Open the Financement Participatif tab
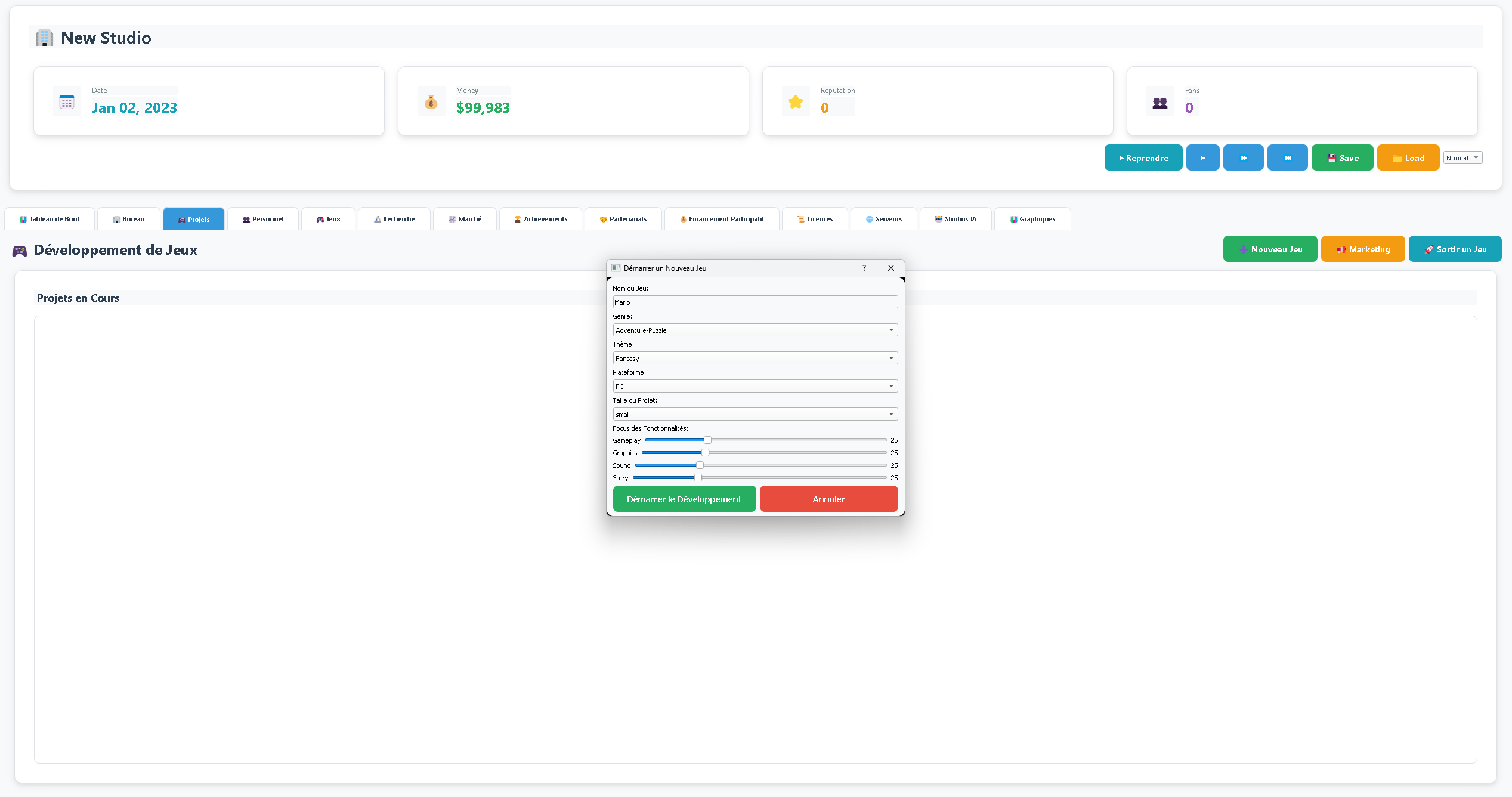The height and width of the screenshot is (797, 1512). (x=721, y=219)
